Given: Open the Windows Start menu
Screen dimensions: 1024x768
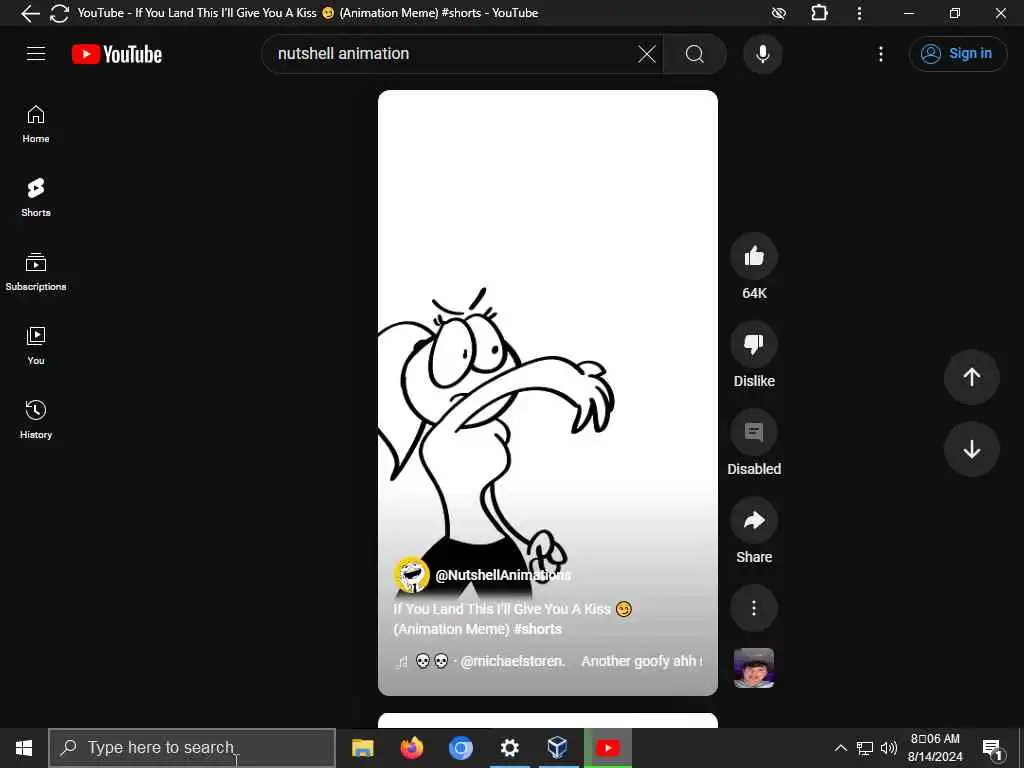Looking at the screenshot, I should click(x=24, y=748).
